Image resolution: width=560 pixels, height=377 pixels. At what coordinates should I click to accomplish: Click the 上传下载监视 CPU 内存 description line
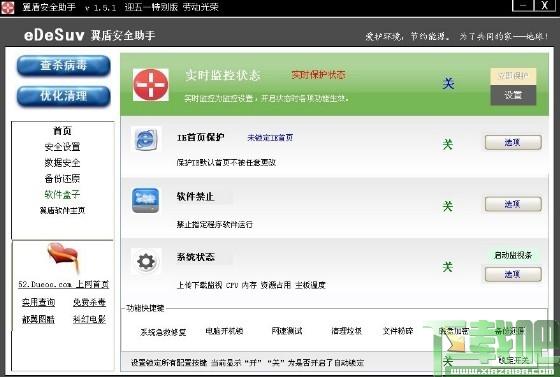(251, 285)
